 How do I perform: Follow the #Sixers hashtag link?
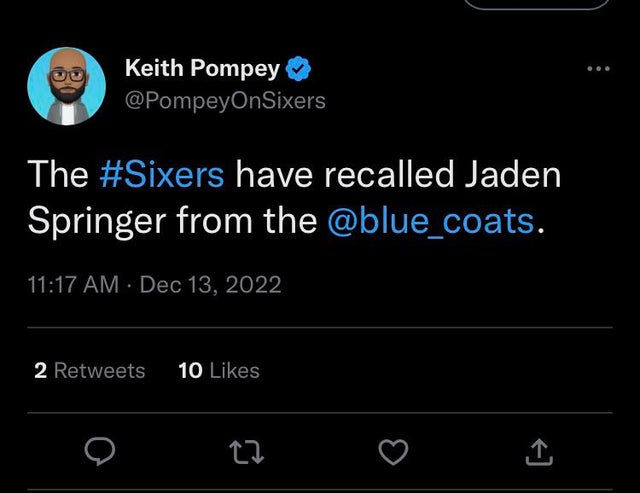pyautogui.click(x=163, y=174)
